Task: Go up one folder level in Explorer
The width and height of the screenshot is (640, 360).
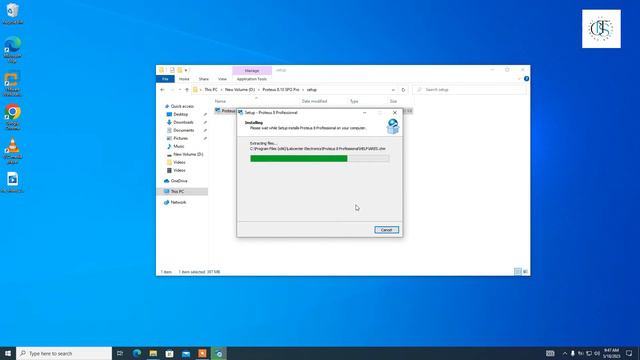Action: click(x=187, y=90)
